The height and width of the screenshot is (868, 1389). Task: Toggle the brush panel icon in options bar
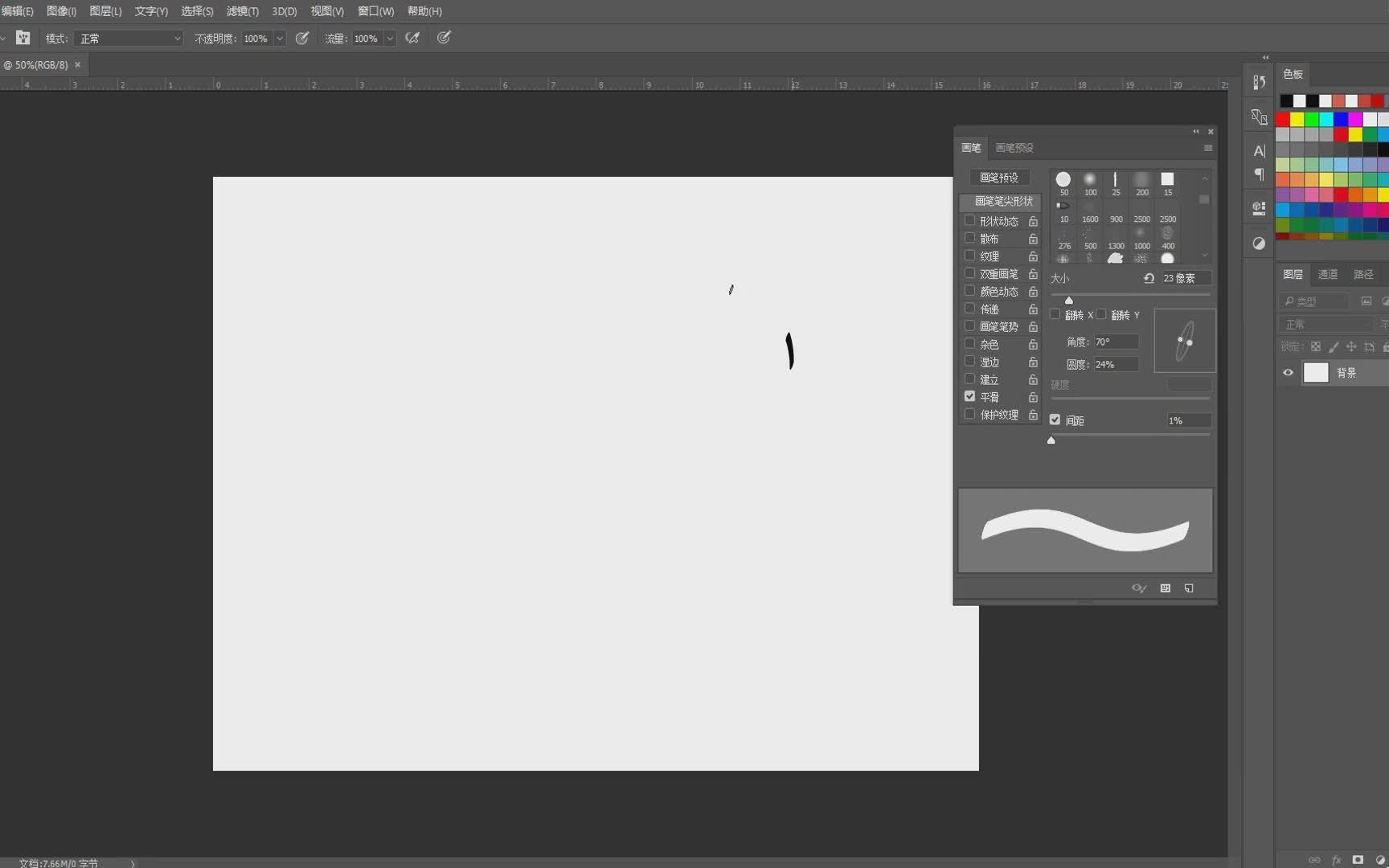click(23, 38)
